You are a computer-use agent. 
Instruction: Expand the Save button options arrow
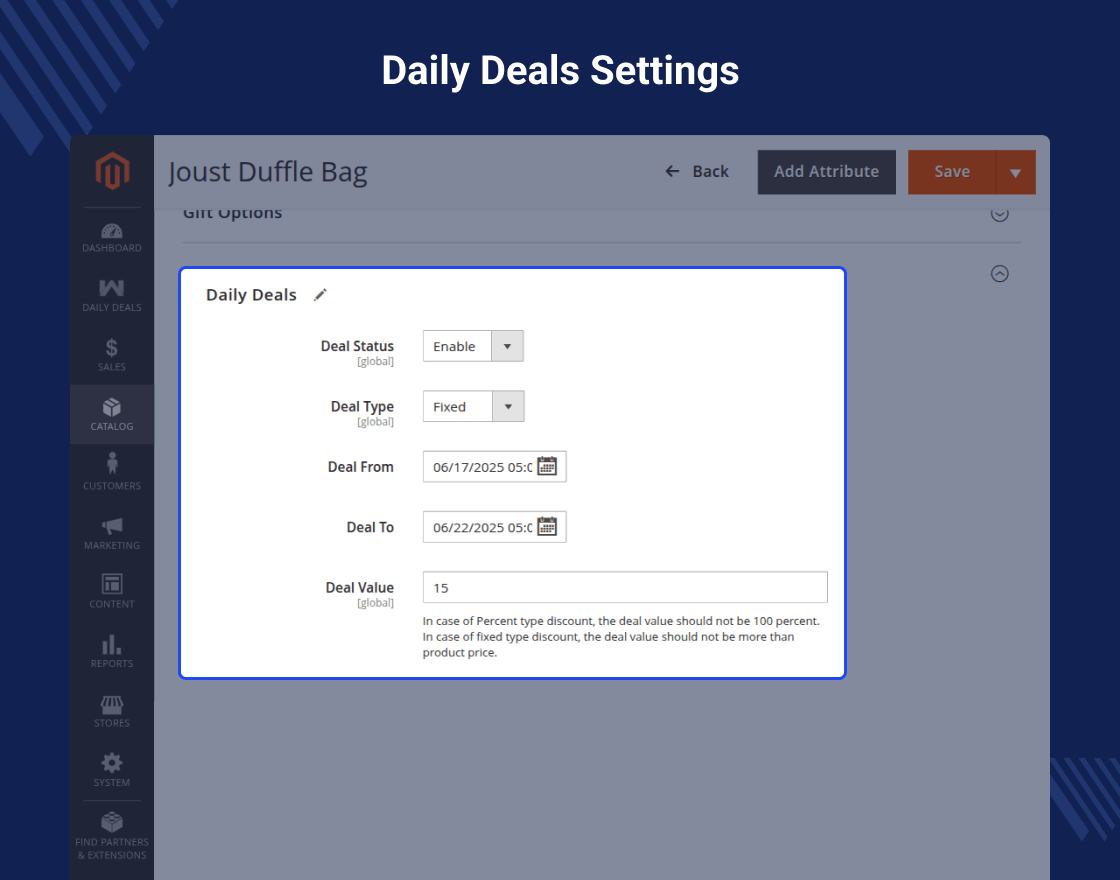pos(1016,172)
